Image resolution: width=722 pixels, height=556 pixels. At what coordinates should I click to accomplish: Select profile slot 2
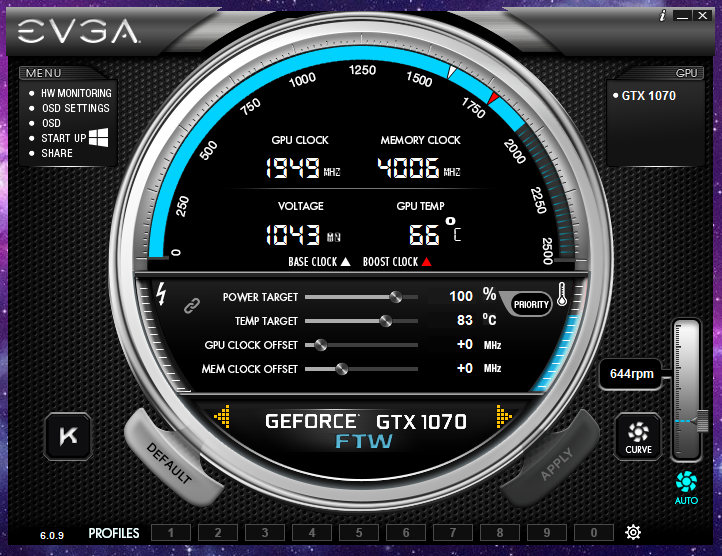tap(218, 533)
